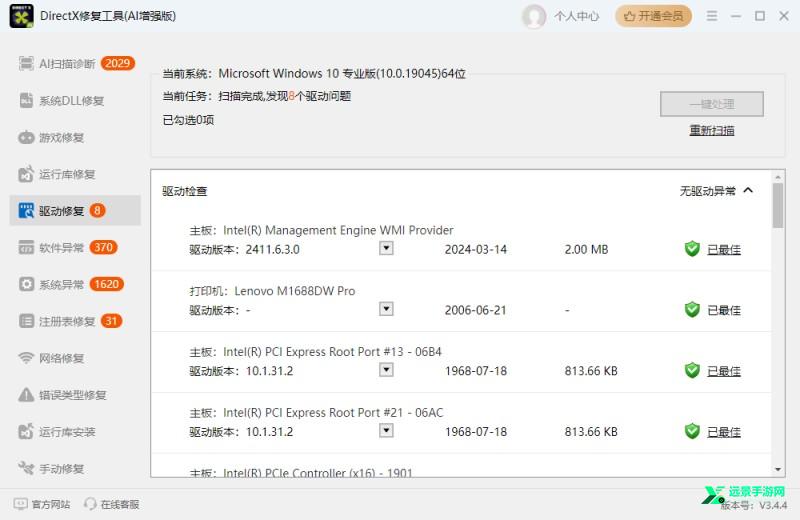Screen dimensions: 800x520
Task: Click the 注册表修复 sidebar icon
Action: pos(26,321)
